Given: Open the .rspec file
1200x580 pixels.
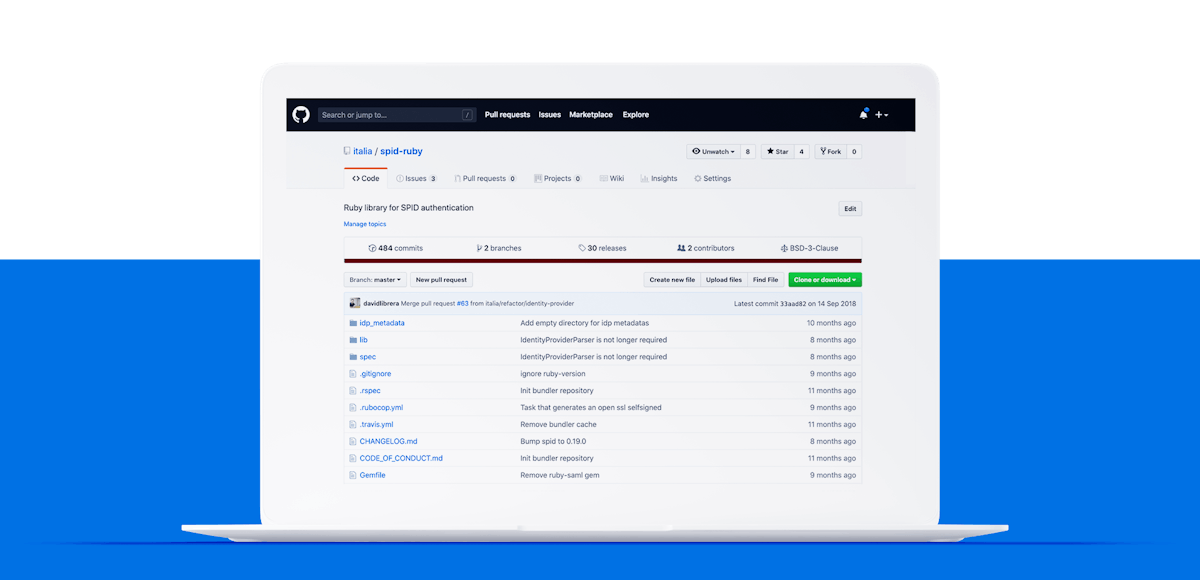Looking at the screenshot, I should coord(370,391).
